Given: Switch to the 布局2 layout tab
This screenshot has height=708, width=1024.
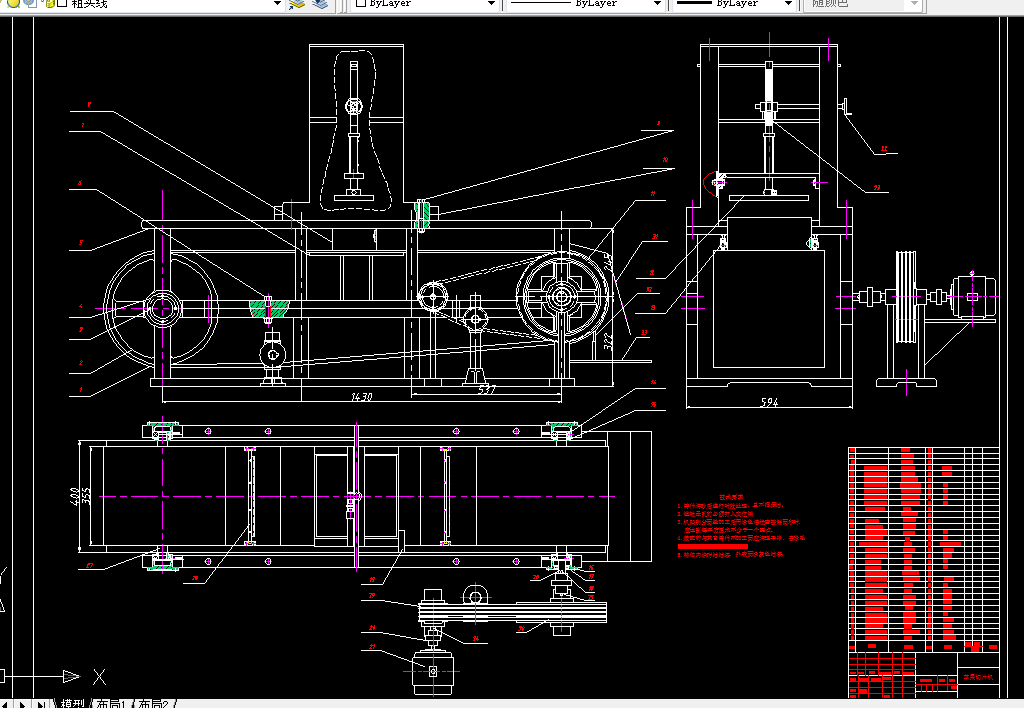Looking at the screenshot, I should 153,703.
